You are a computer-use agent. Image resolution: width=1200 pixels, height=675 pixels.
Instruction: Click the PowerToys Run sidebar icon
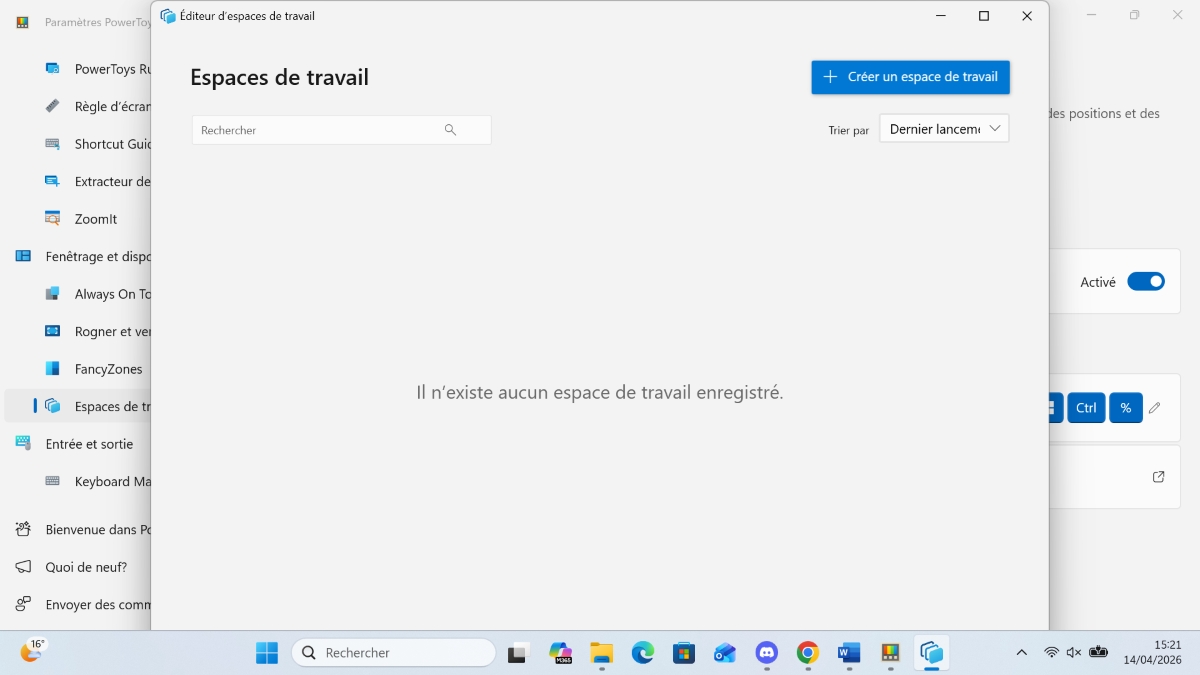(53, 69)
